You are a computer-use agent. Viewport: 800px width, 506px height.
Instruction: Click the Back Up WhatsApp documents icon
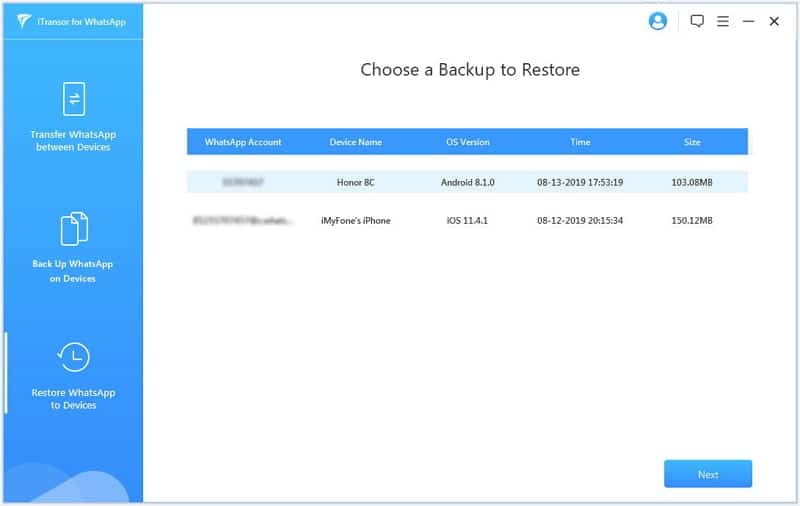tap(74, 229)
